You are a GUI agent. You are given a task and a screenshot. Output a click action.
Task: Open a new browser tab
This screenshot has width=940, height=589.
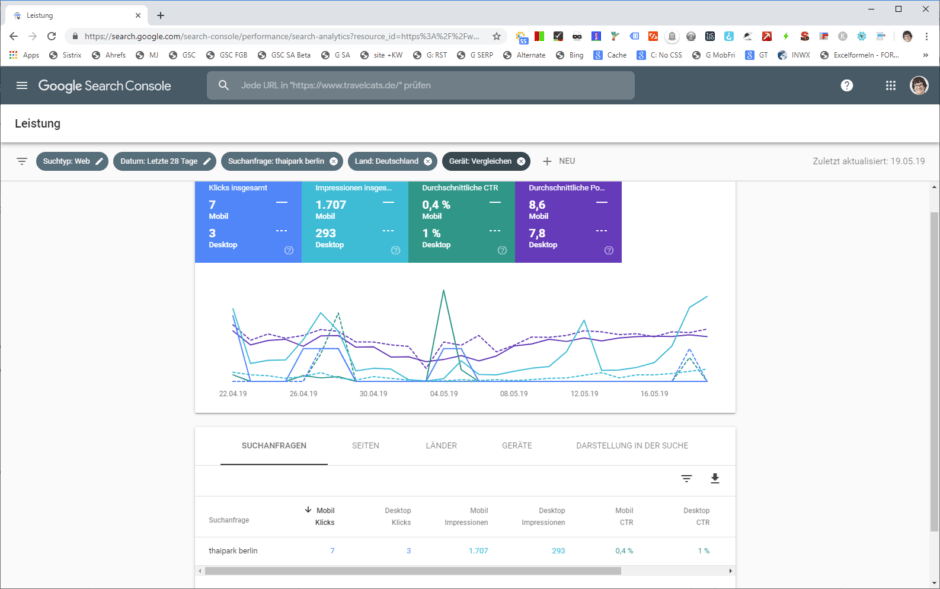(160, 16)
